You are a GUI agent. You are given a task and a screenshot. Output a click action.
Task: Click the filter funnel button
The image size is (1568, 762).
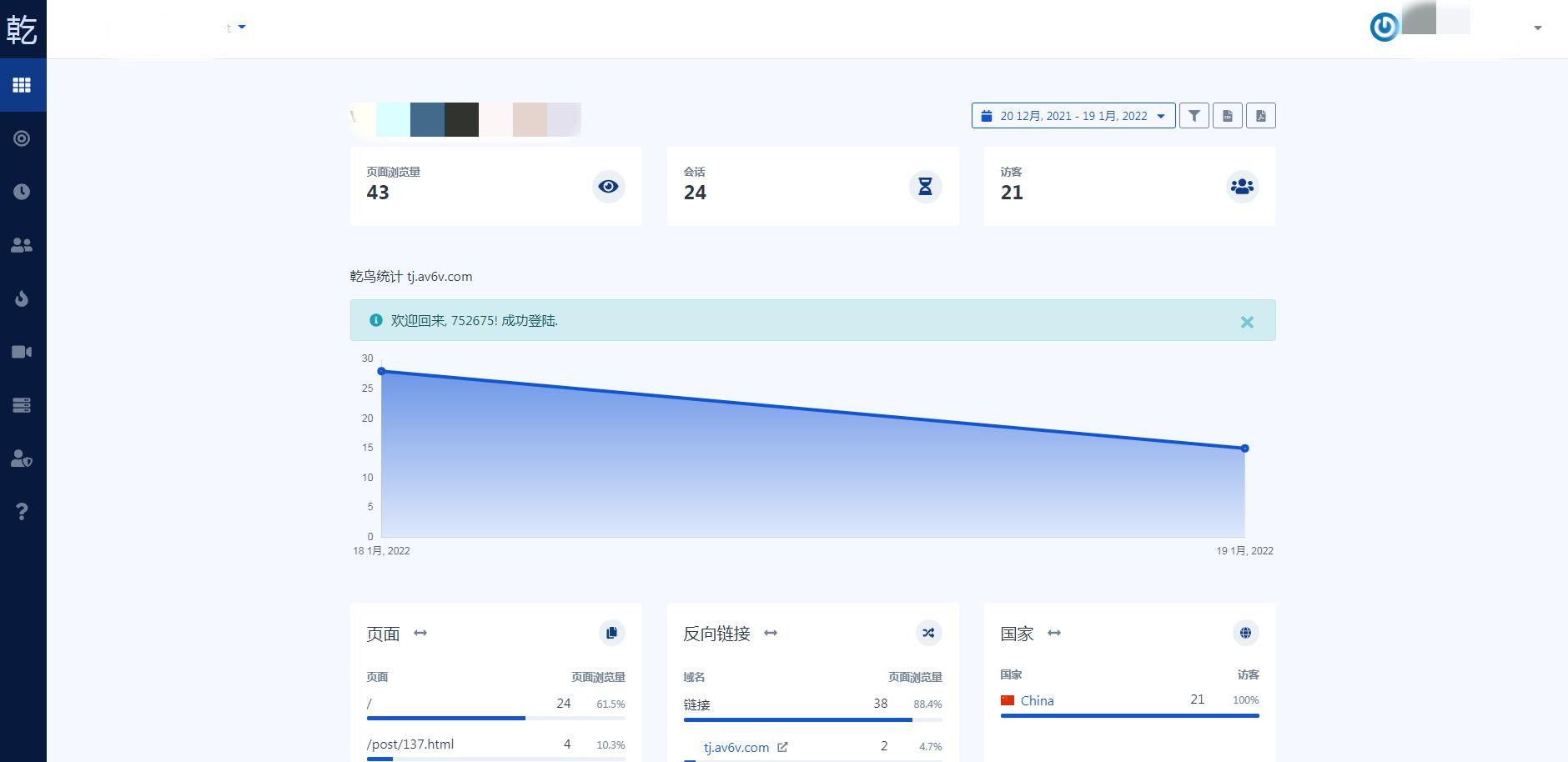(x=1194, y=116)
